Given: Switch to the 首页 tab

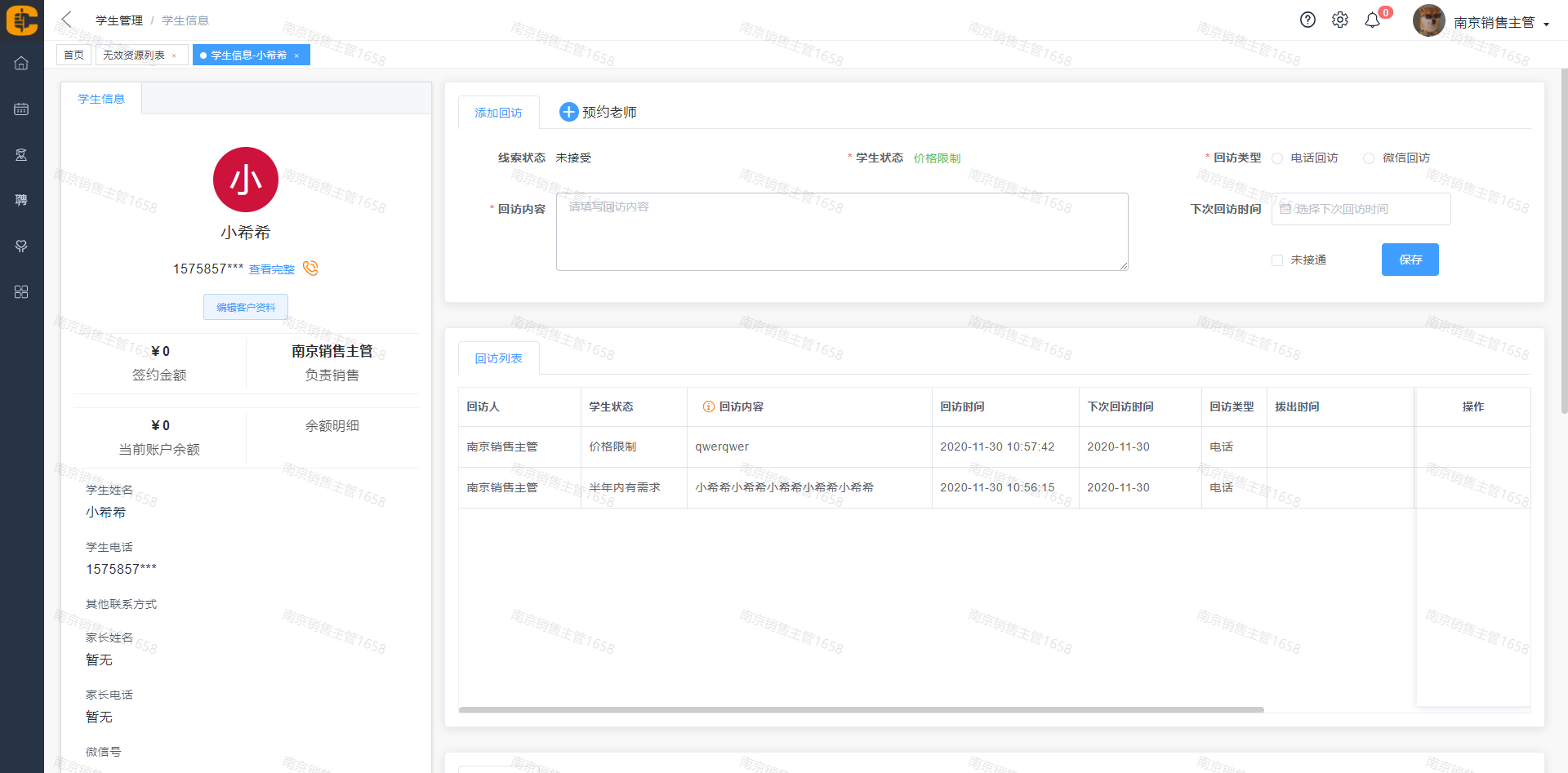Looking at the screenshot, I should pyautogui.click(x=73, y=56).
